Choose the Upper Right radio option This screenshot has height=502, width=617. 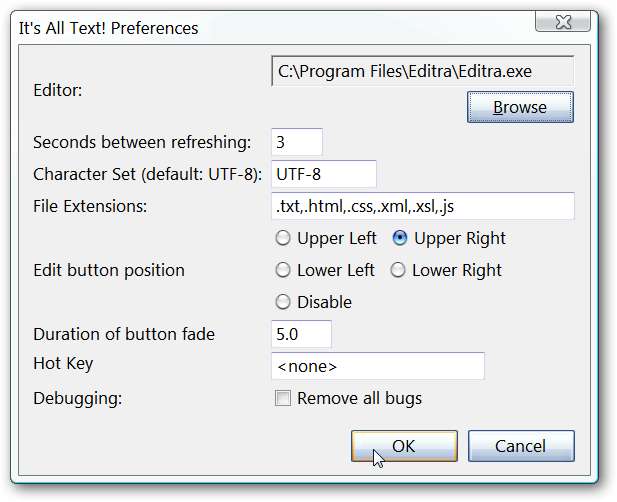coord(401,238)
